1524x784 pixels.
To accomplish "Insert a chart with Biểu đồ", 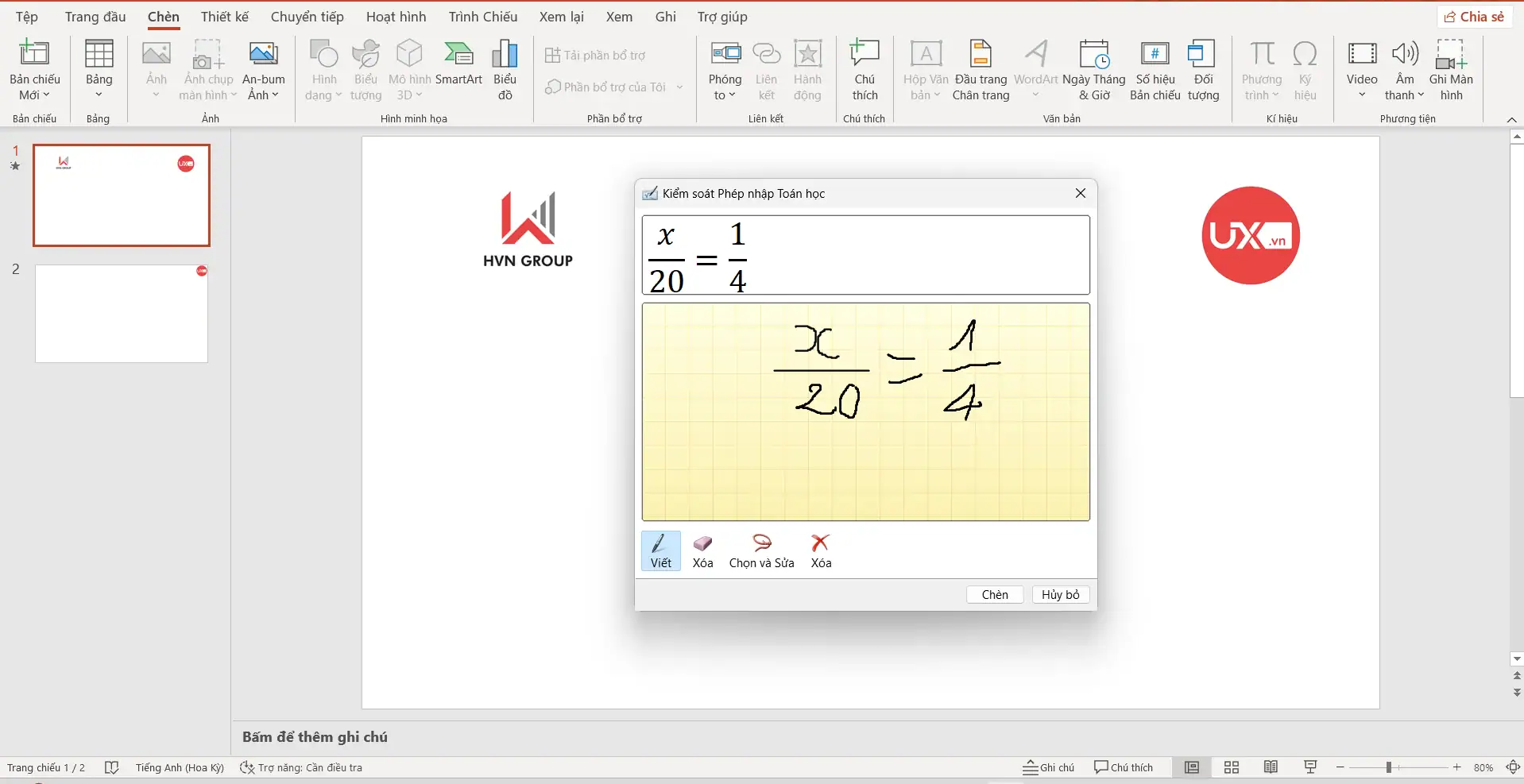I will [x=505, y=70].
